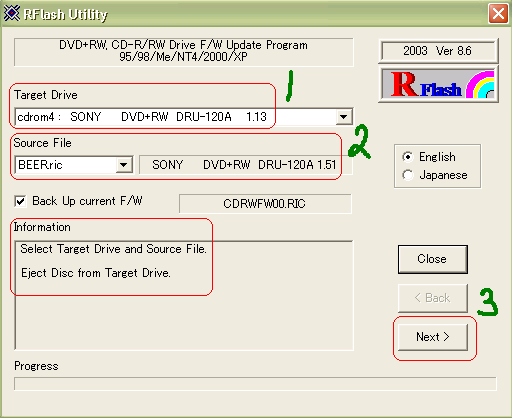Select the English language radio button
Viewport: 512px width, 418px height.
point(408,157)
